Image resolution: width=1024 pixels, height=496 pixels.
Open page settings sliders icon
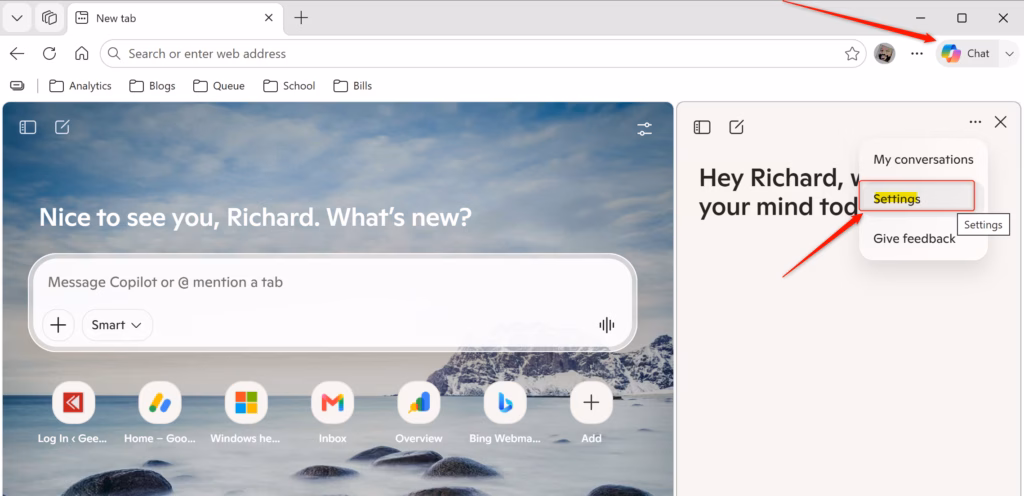pos(645,129)
